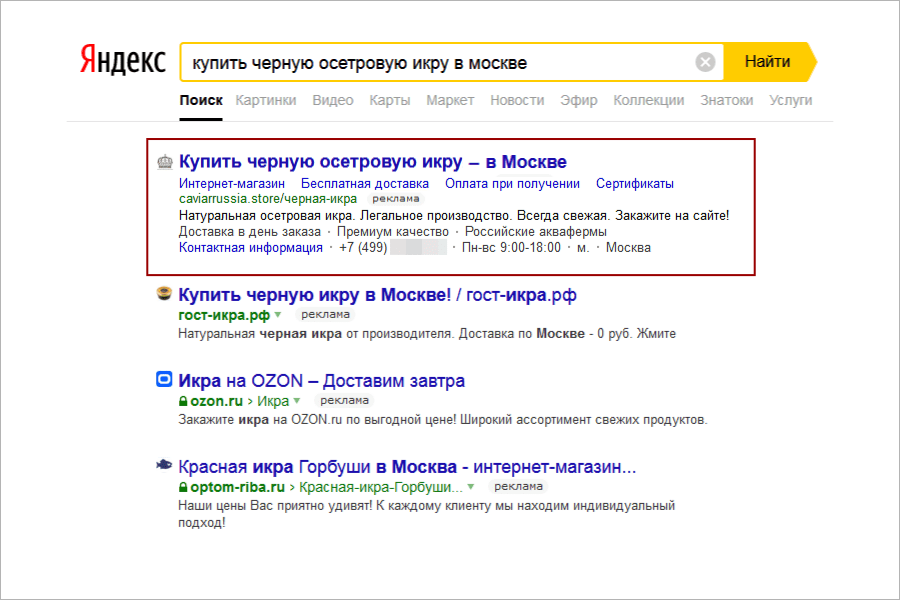This screenshot has width=900, height=600.
Task: Expand the green arrow after гост-икра.рф
Action: coord(280,315)
